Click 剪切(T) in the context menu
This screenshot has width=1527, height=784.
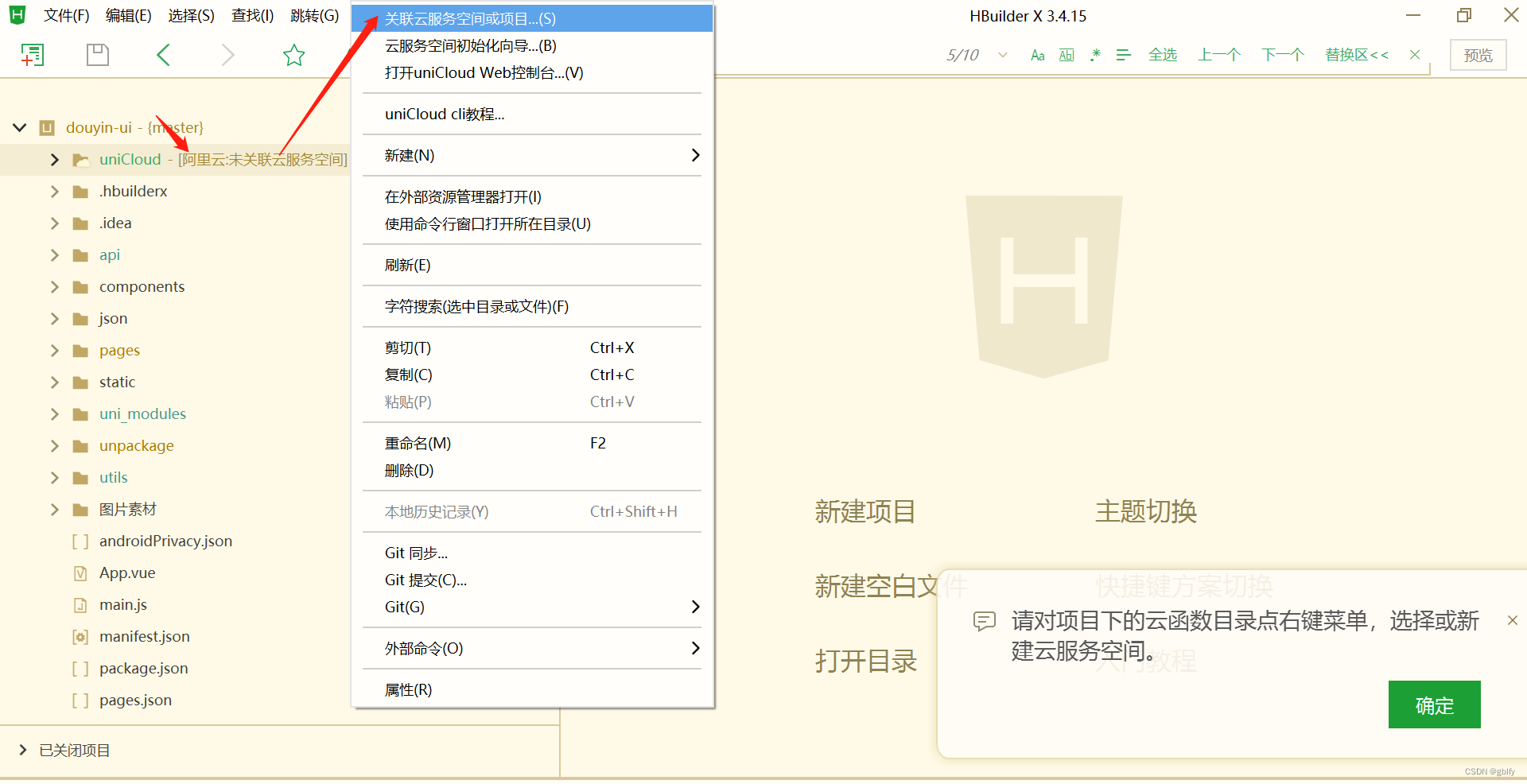coord(532,347)
